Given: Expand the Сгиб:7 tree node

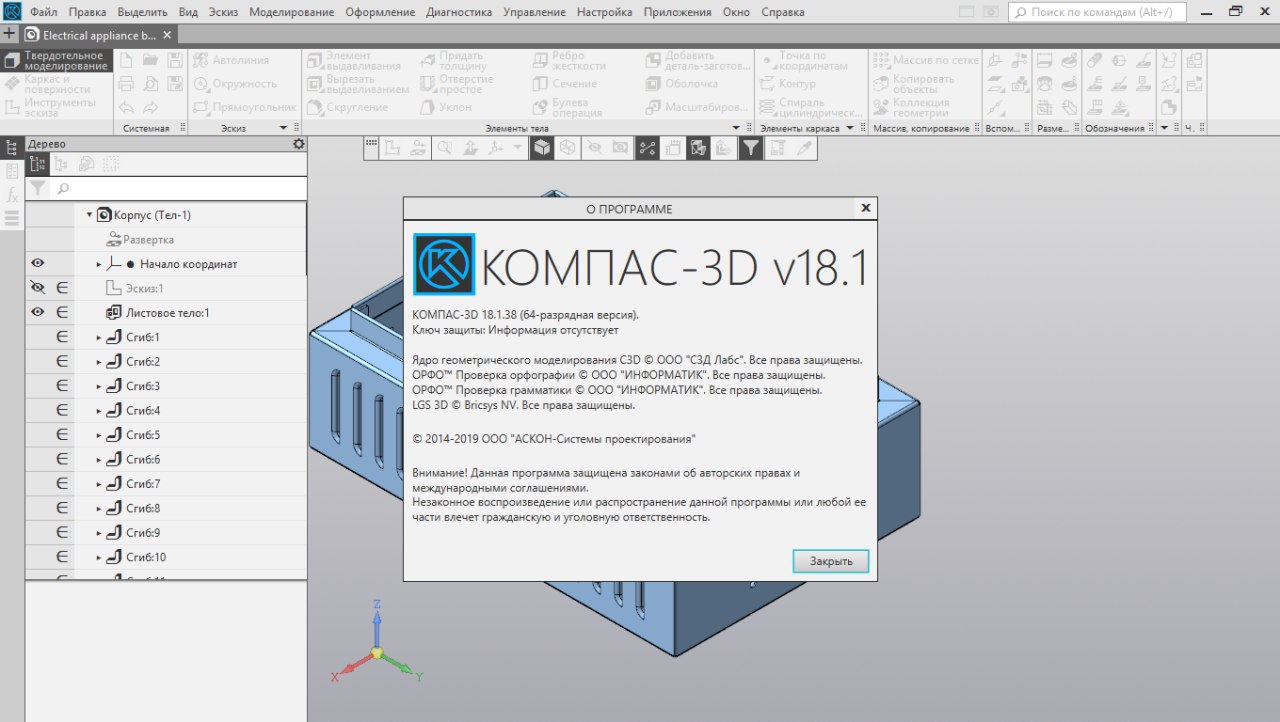Looking at the screenshot, I should pos(99,484).
